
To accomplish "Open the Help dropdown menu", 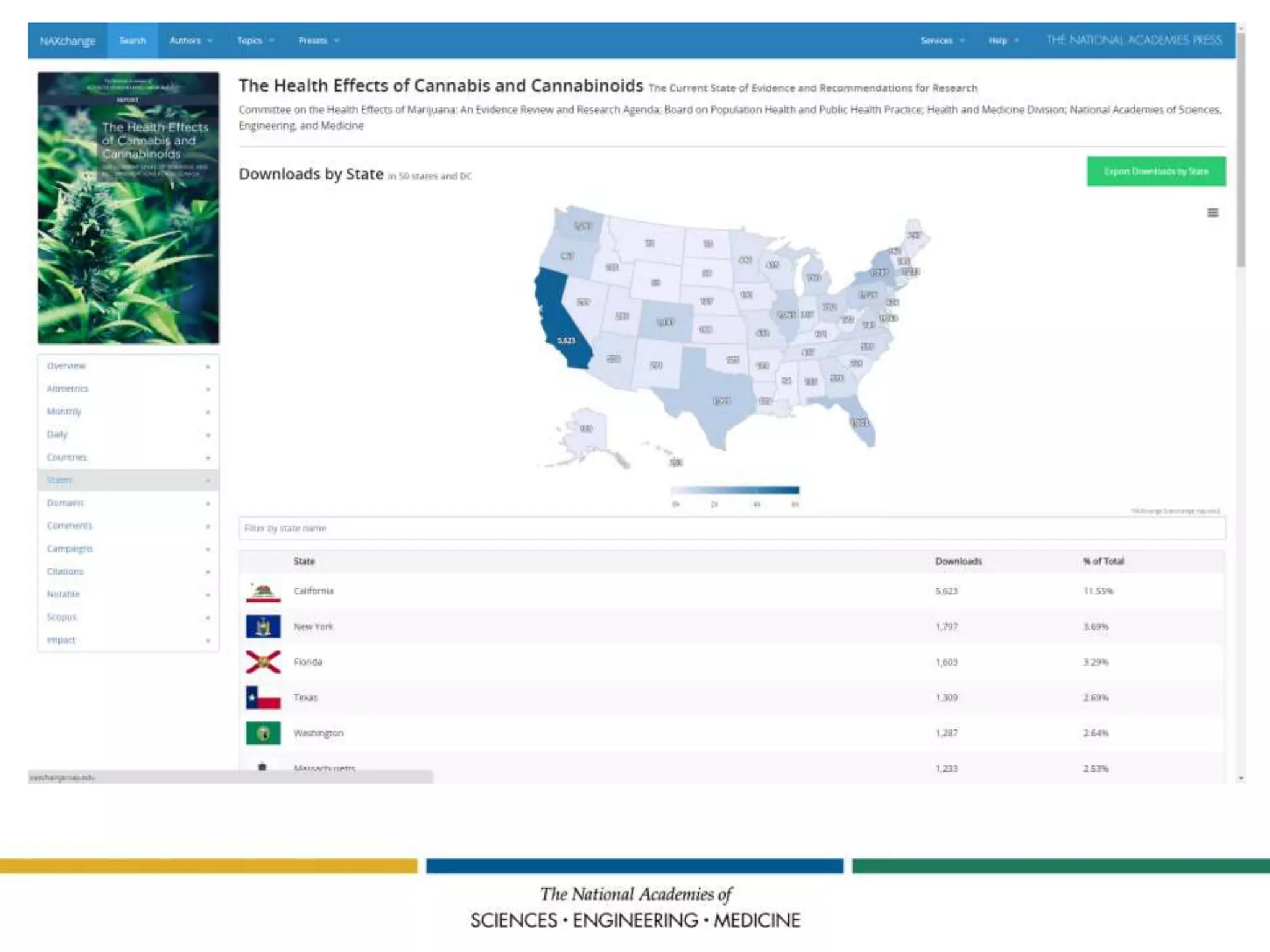I will coord(1003,40).
